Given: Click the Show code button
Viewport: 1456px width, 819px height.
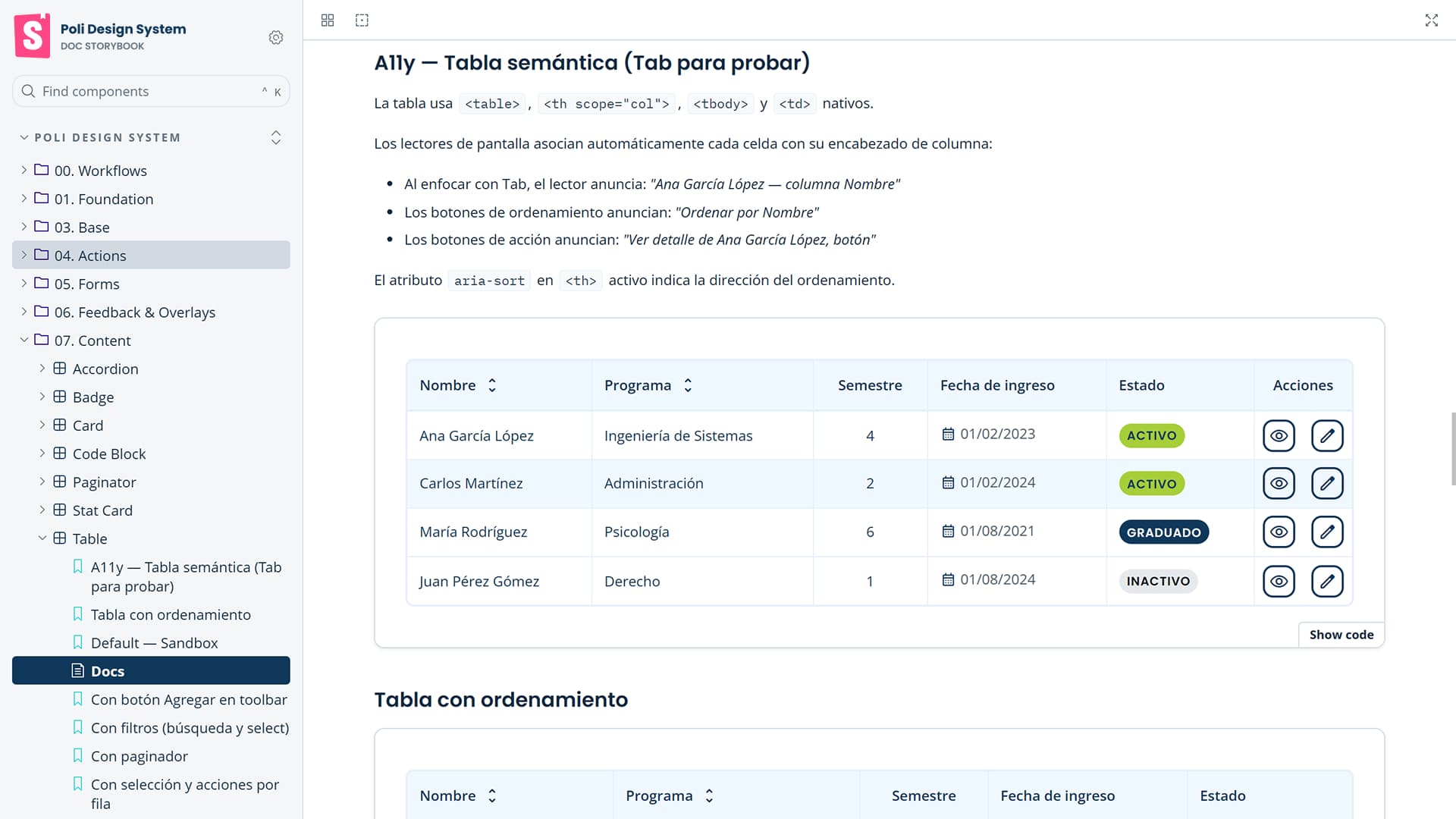Looking at the screenshot, I should point(1341,635).
